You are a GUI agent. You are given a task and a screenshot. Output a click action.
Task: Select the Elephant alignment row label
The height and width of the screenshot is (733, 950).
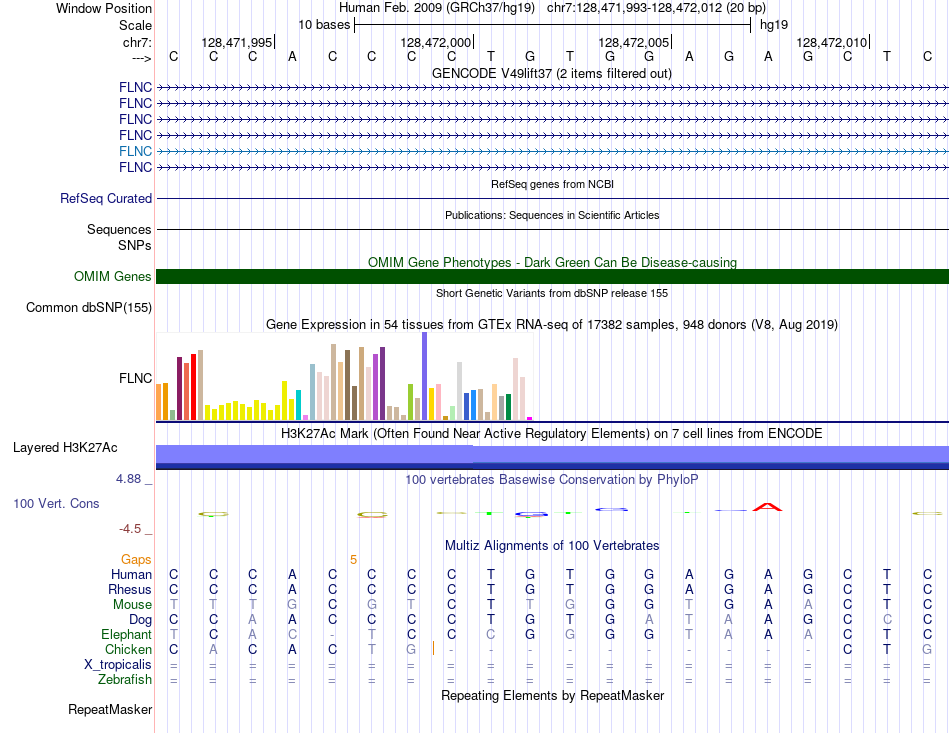click(126, 635)
